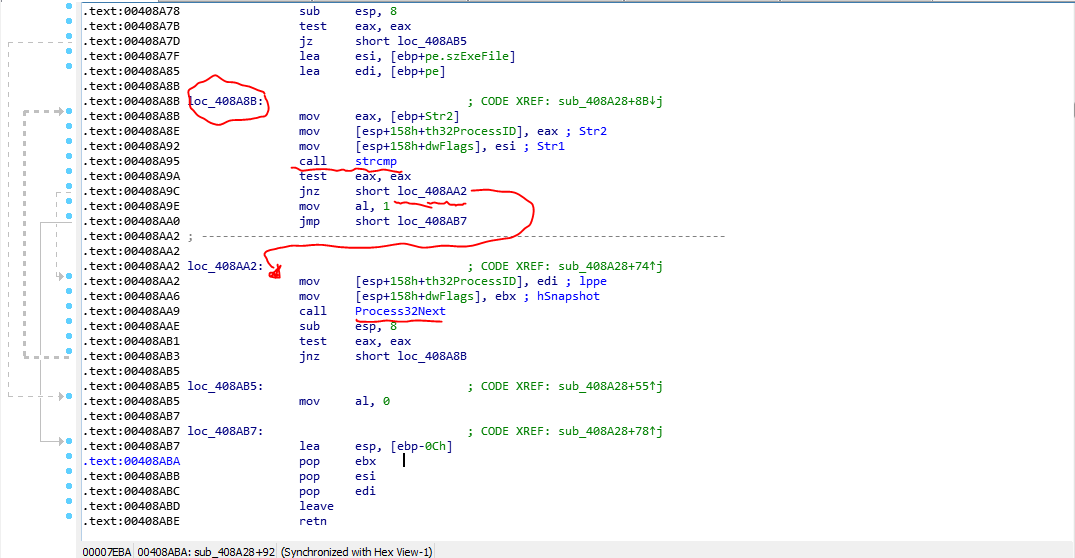
Task: Click the CODE XREF sub_408A28+55 comment
Action: (x=565, y=386)
